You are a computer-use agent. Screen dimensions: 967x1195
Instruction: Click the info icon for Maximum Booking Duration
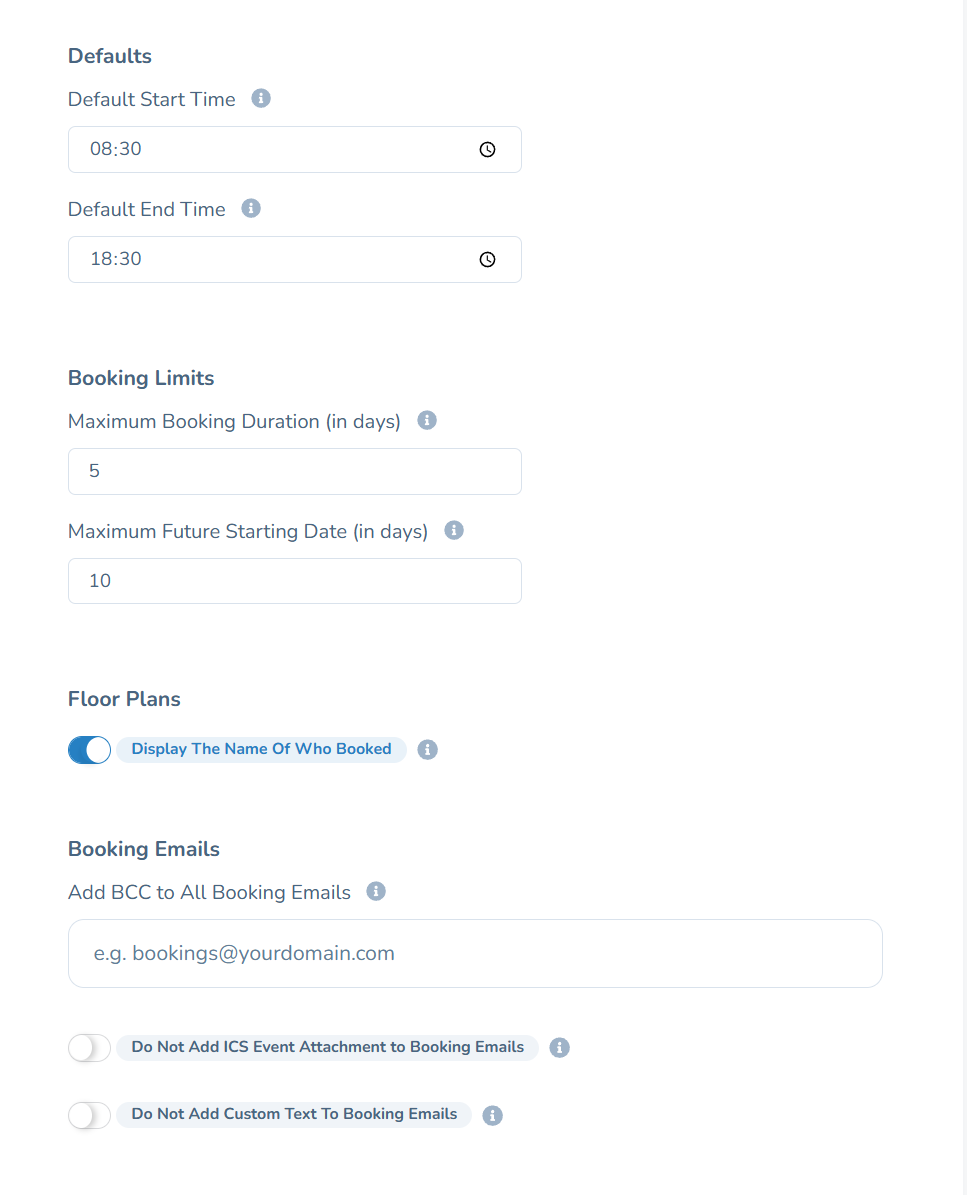click(426, 420)
